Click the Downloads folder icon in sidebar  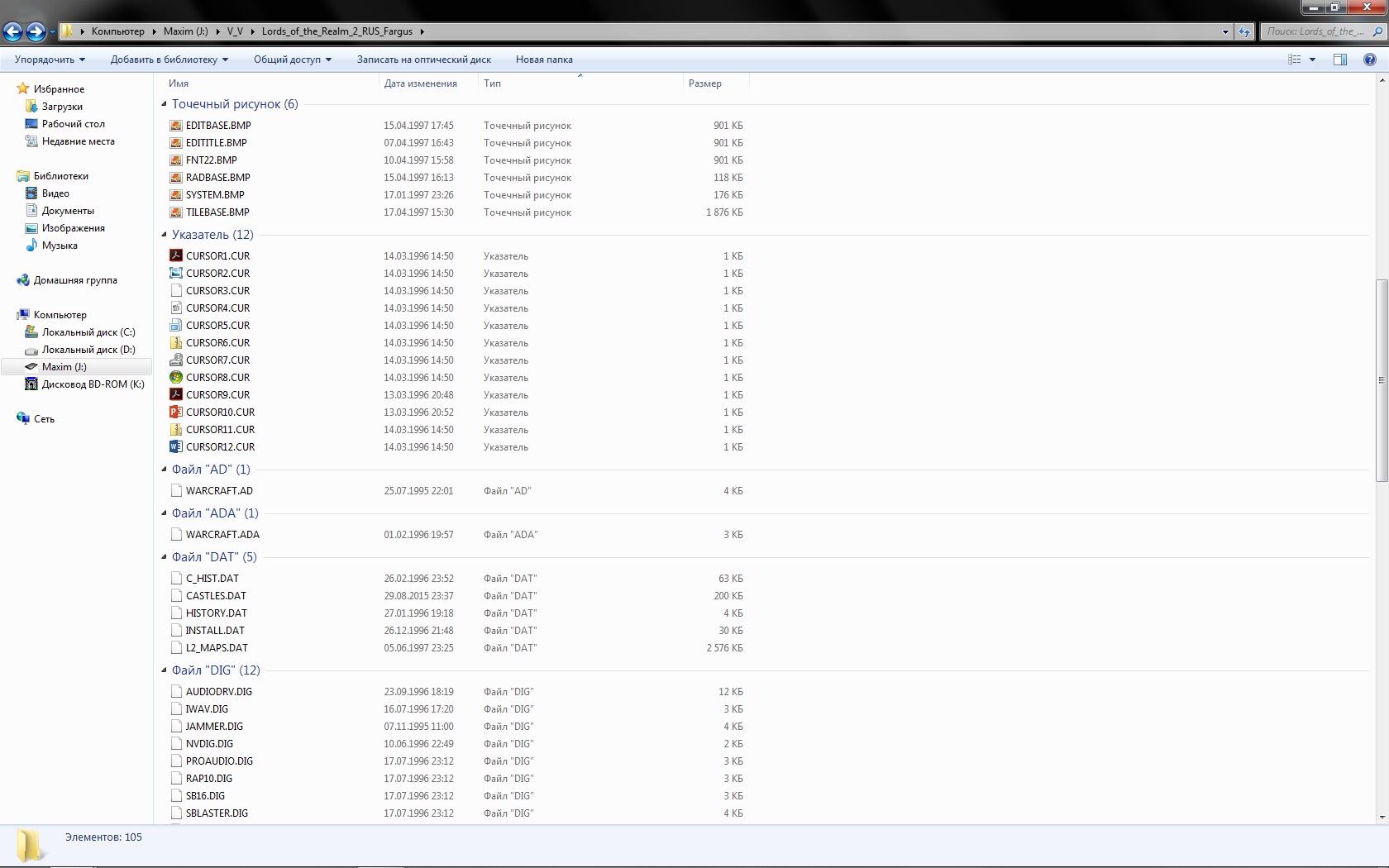tap(31, 107)
